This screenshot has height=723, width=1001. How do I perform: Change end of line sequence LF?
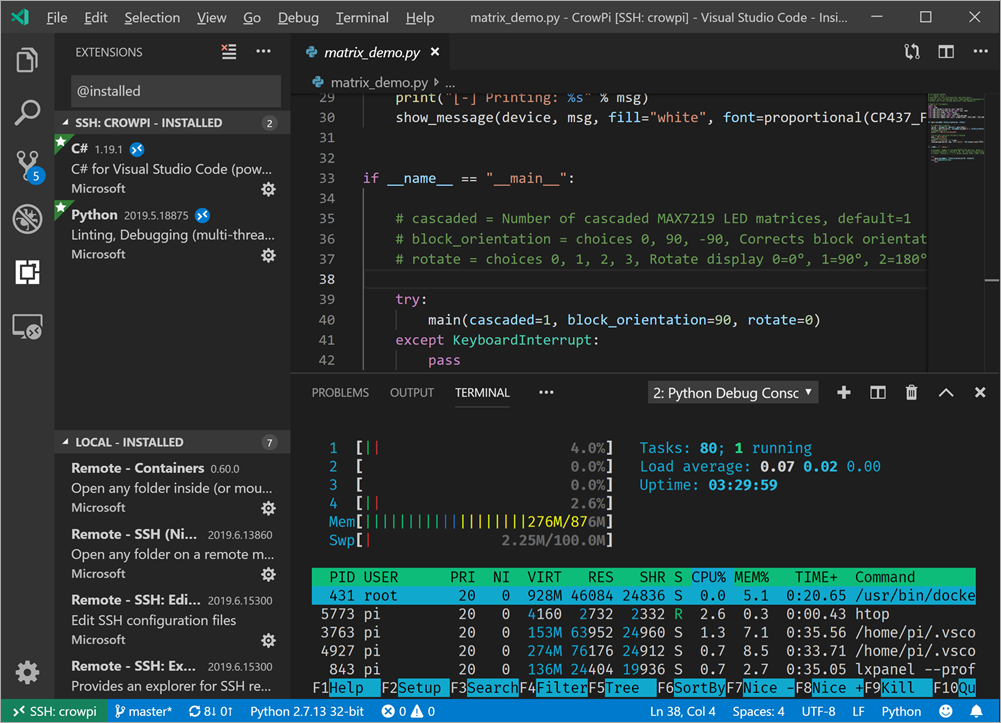[858, 711]
